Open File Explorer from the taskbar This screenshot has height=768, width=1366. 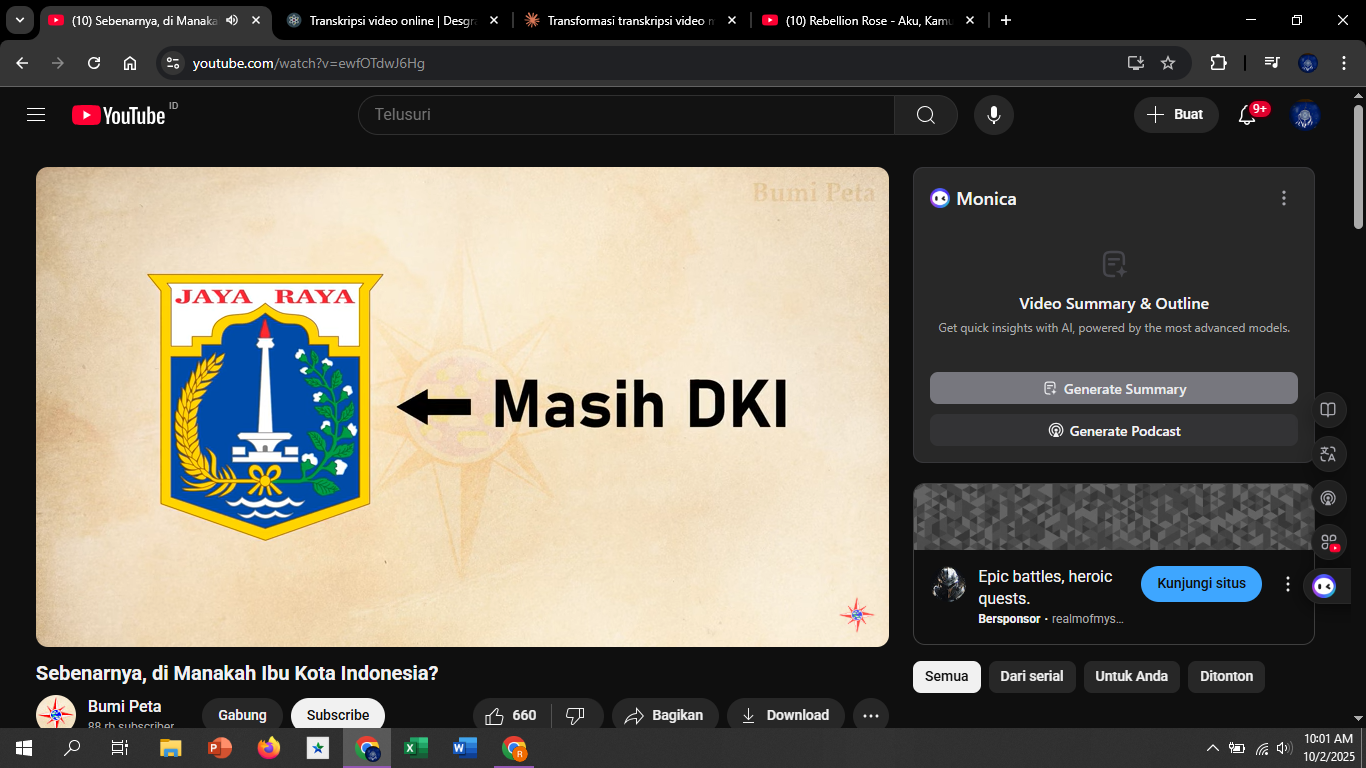[x=170, y=747]
